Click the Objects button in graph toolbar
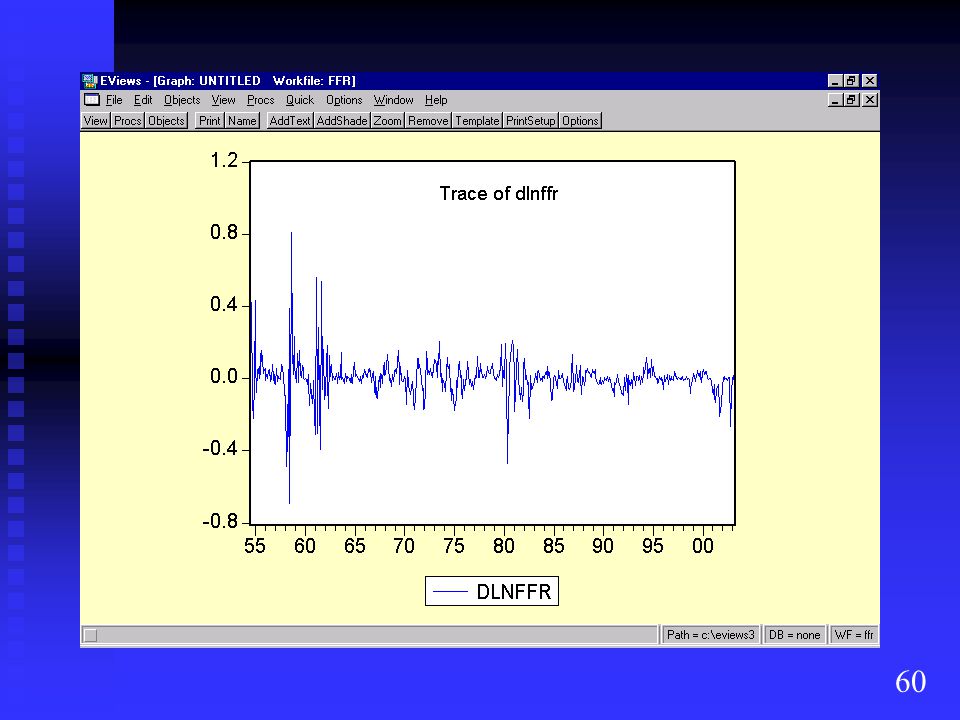This screenshot has width=960, height=720. [166, 121]
